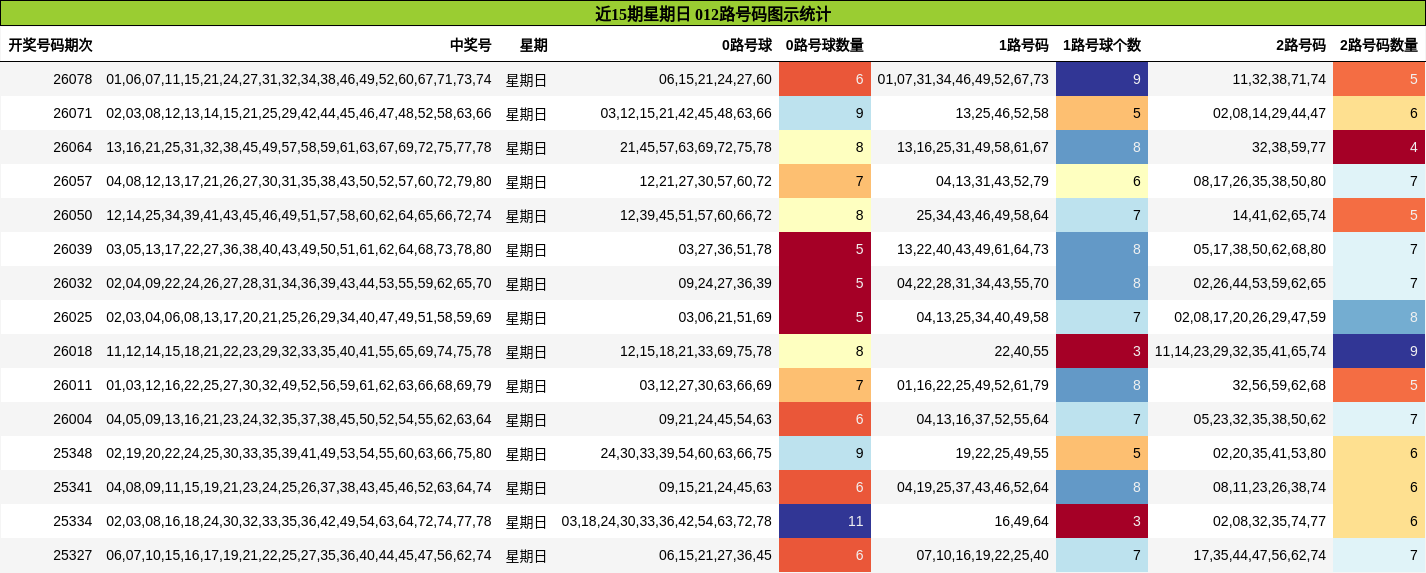Click issue number 26011
Image resolution: width=1426 pixels, height=573 pixels.
[x=72, y=385]
